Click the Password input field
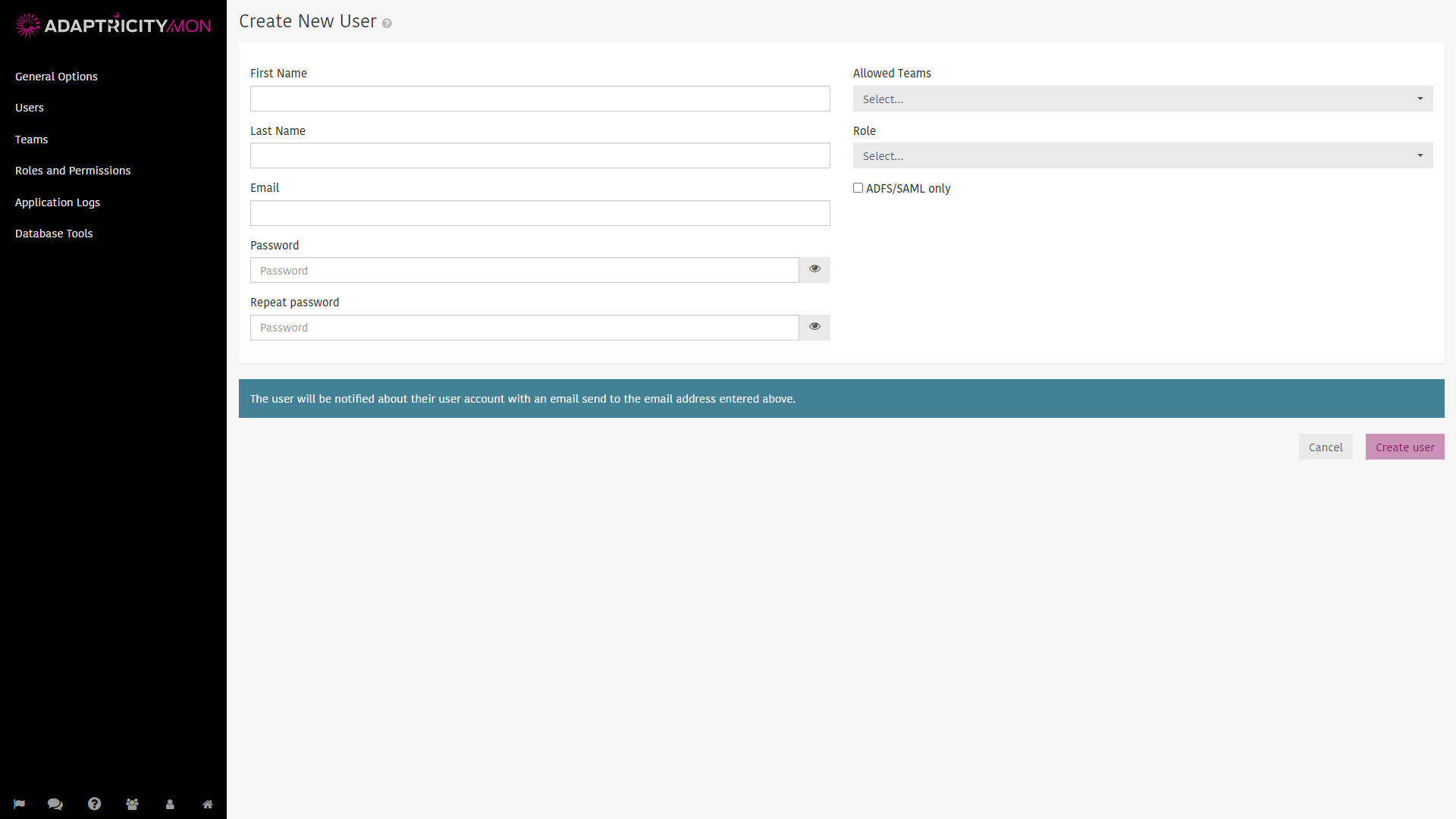The height and width of the screenshot is (819, 1456). pos(524,270)
